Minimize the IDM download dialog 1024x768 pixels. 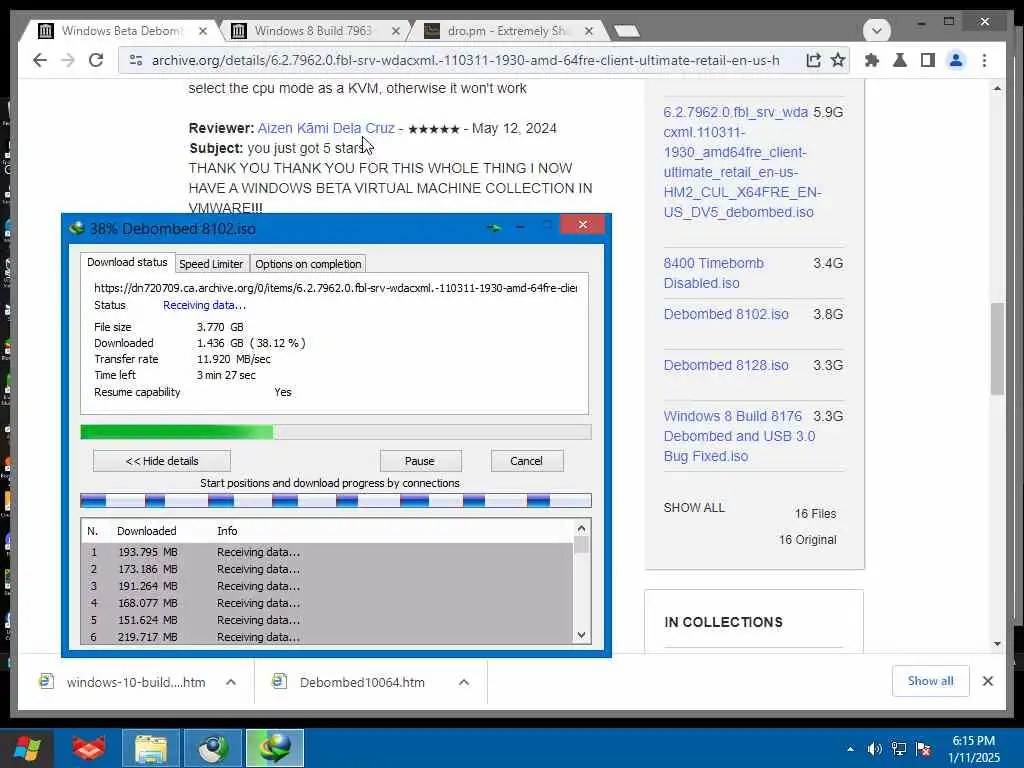tap(520, 227)
